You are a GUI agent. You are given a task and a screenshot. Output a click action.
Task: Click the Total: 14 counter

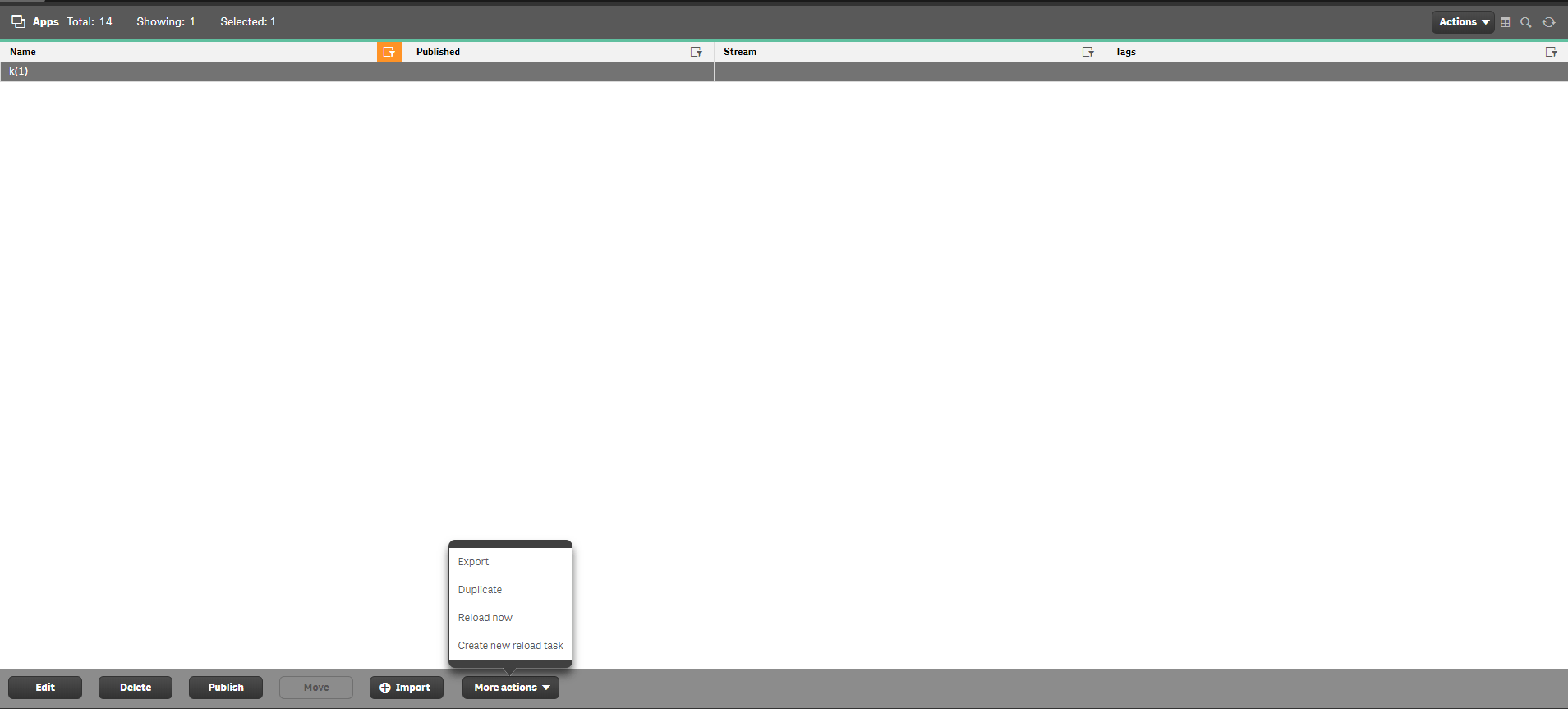[x=90, y=21]
